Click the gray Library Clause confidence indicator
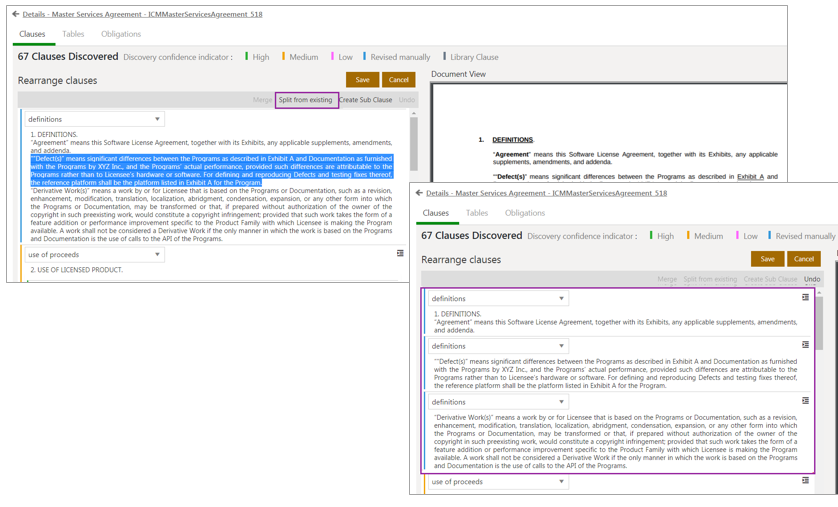 click(474, 57)
